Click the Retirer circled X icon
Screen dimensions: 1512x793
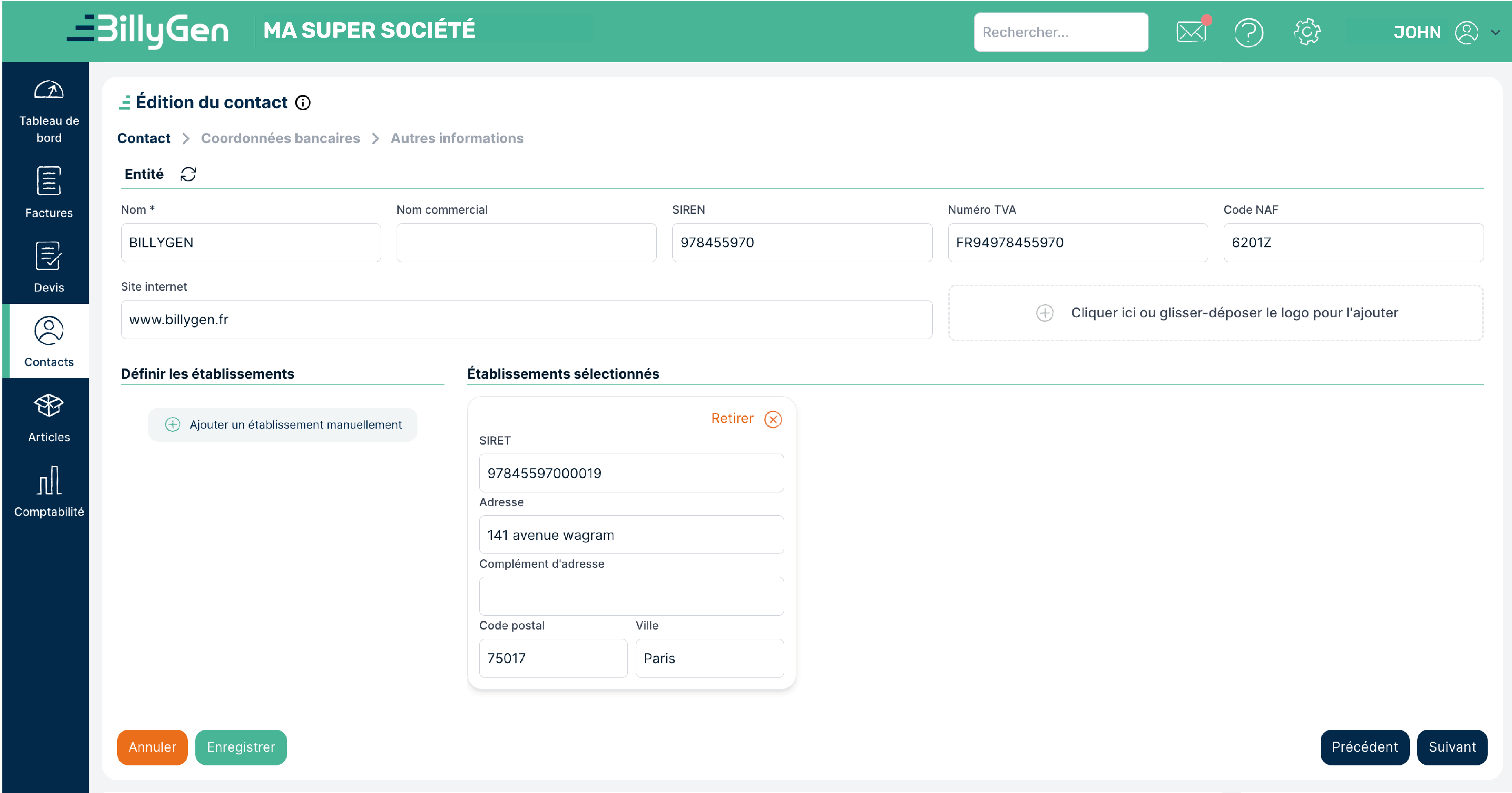coord(773,419)
